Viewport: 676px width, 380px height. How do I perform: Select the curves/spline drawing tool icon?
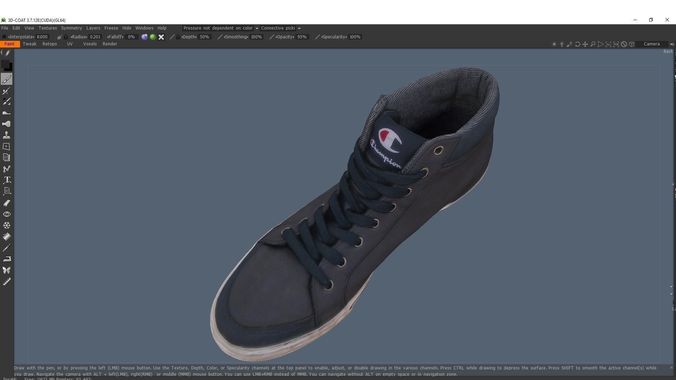[x=6, y=169]
